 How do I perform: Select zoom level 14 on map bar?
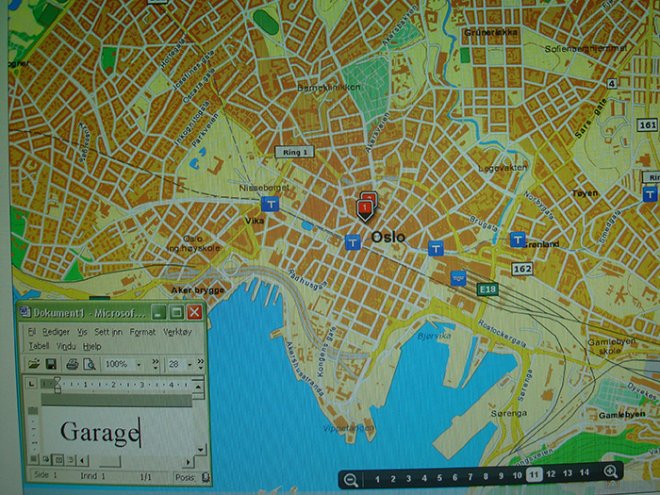tap(584, 475)
